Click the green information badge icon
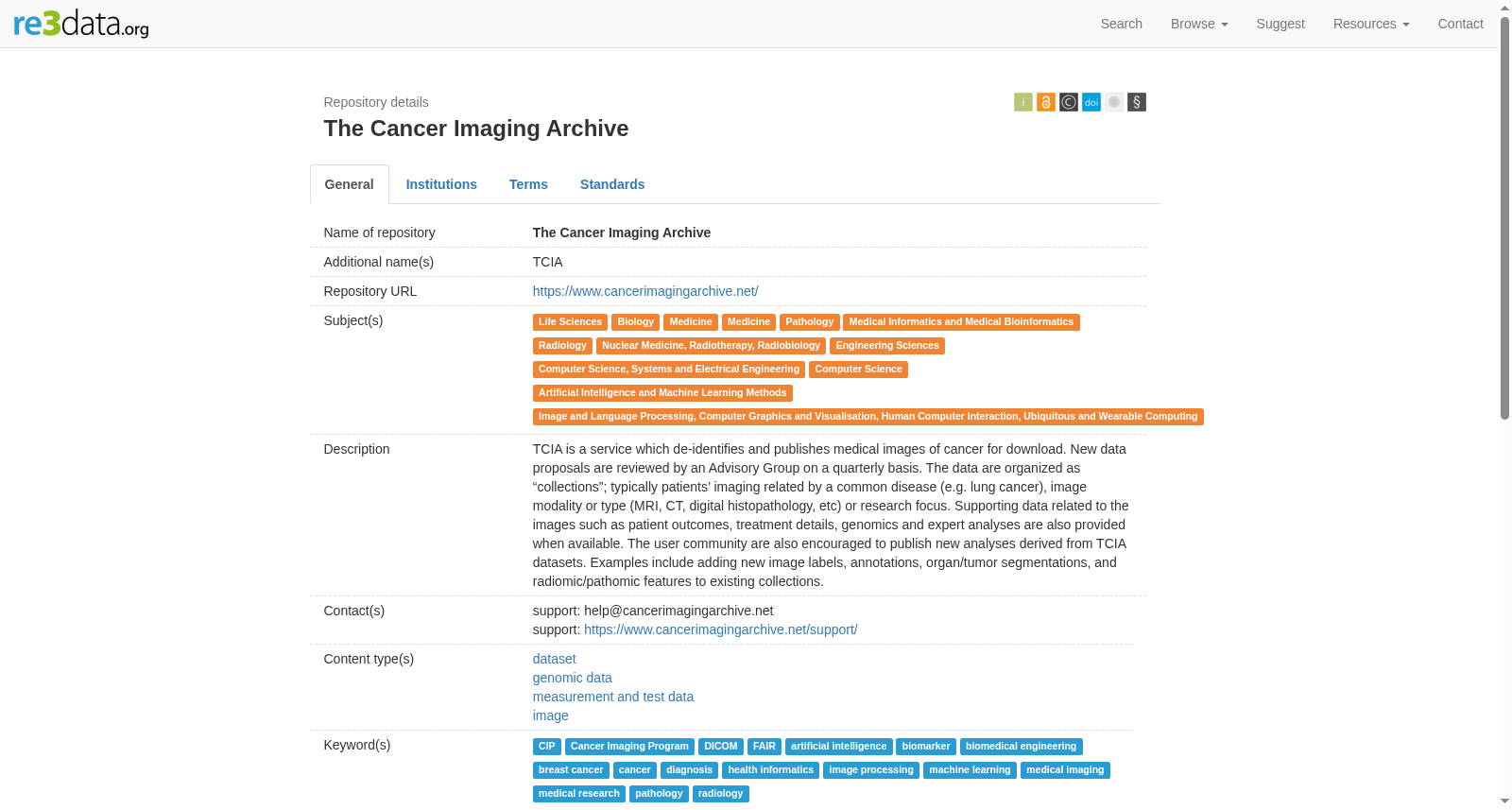 click(x=1022, y=102)
